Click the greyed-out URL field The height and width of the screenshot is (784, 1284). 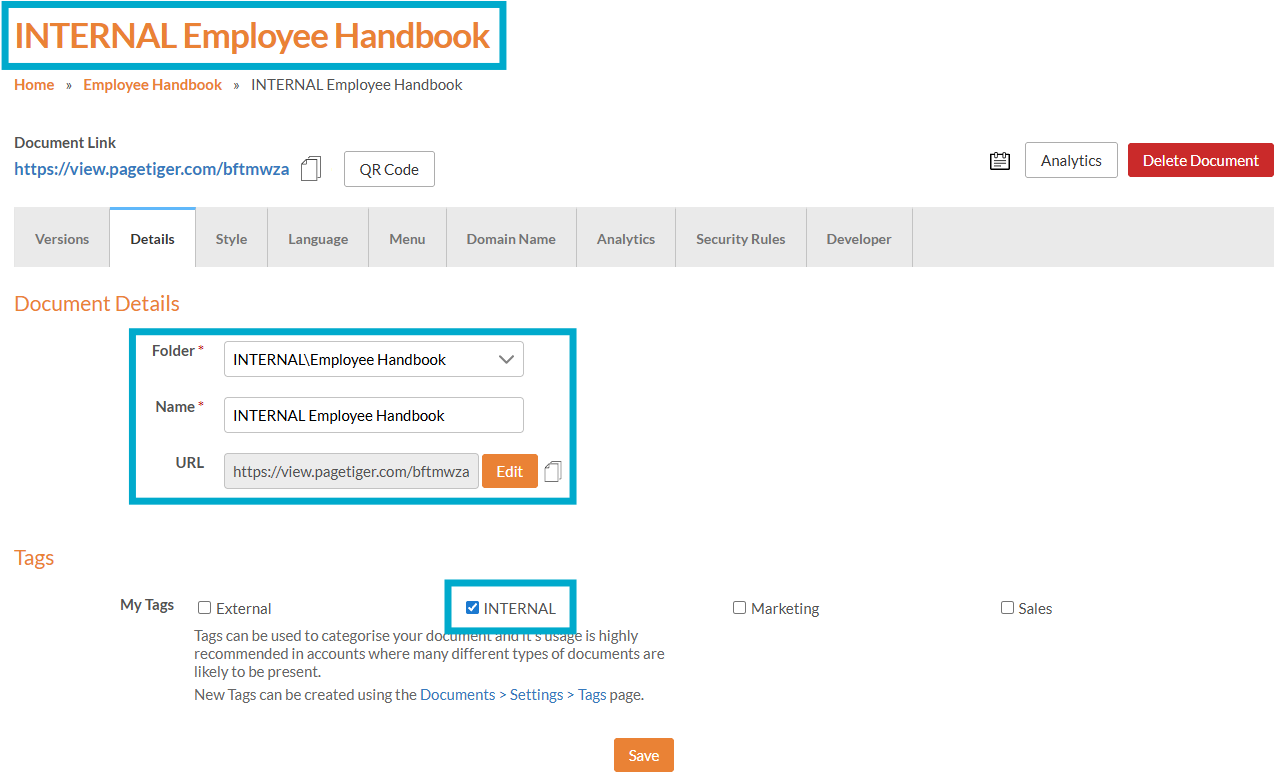351,471
